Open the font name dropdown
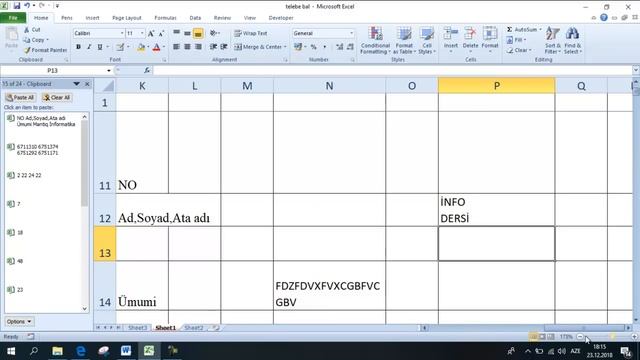Viewport: 640px width, 360px height. 122,33
